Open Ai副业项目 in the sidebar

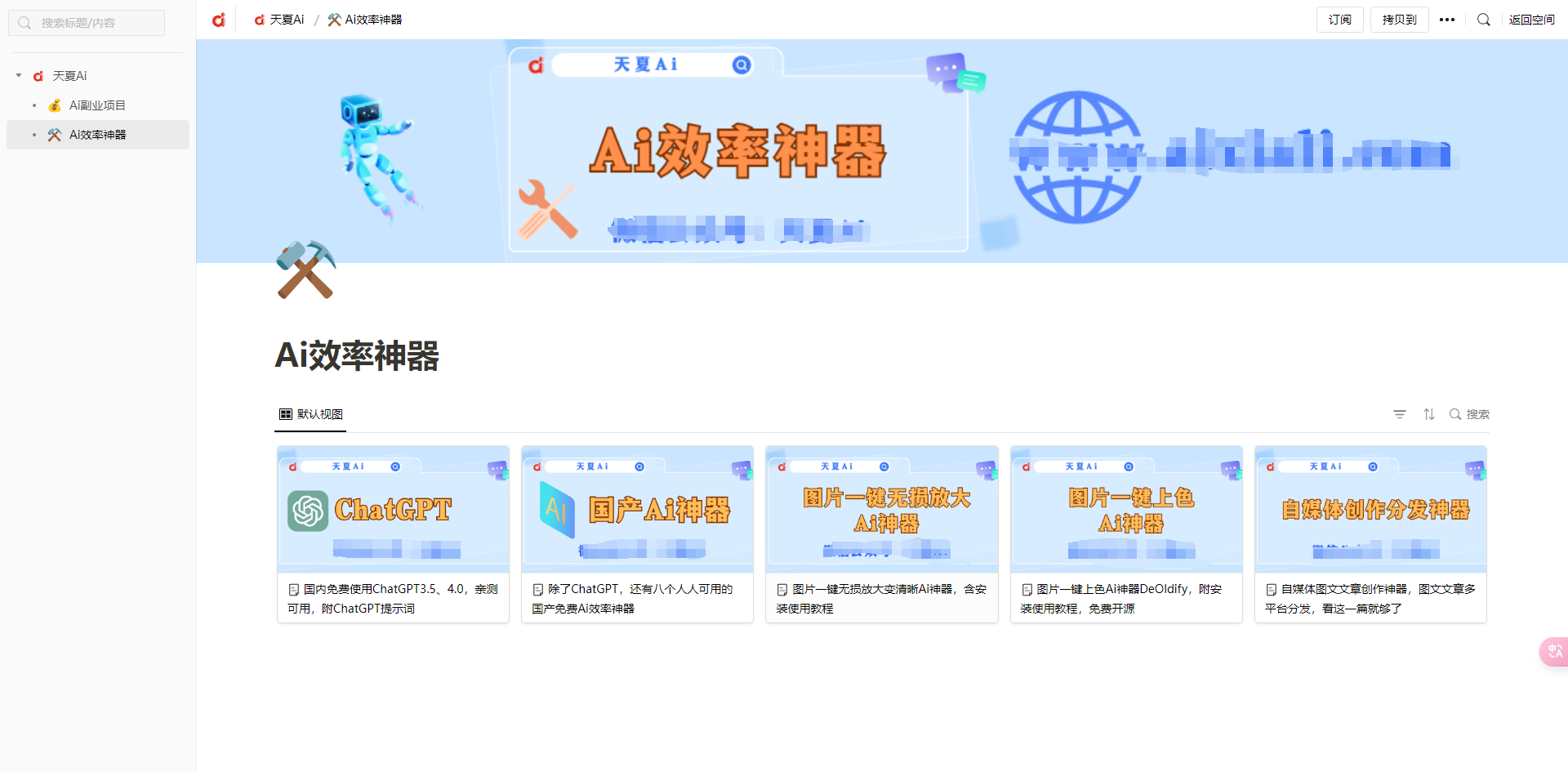tap(98, 105)
